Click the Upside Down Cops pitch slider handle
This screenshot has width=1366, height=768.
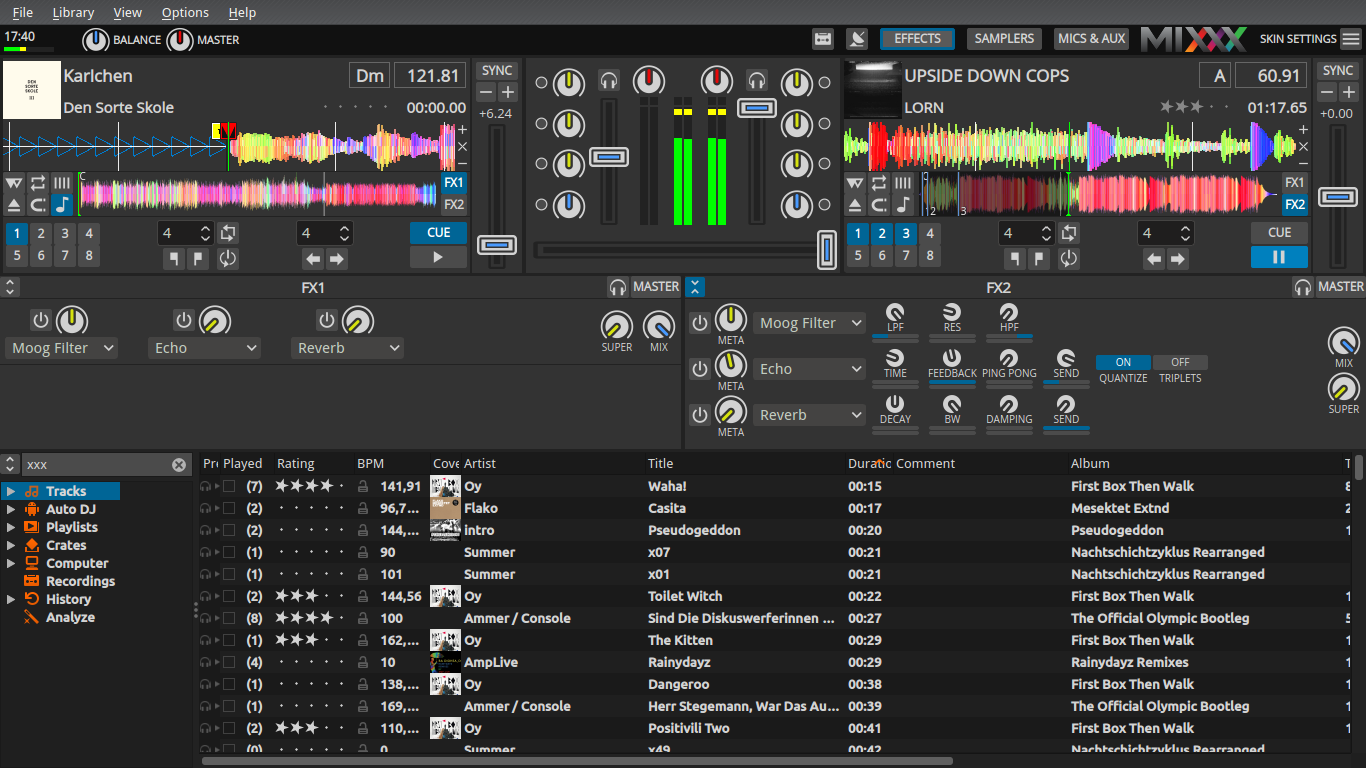1338,197
